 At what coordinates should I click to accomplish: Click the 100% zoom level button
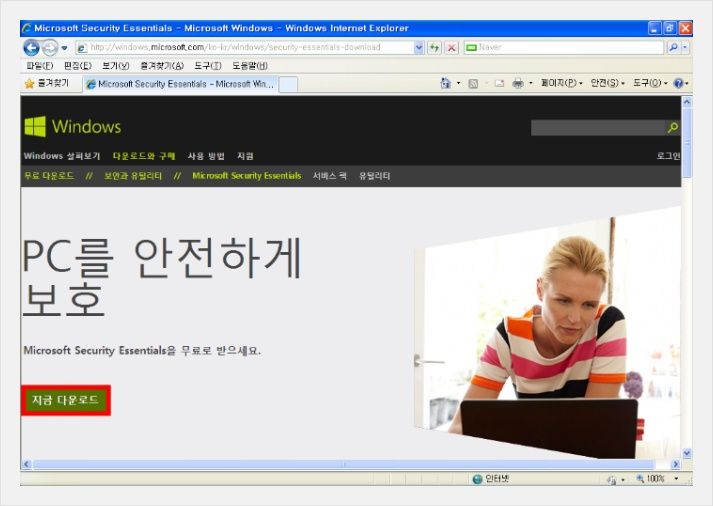coord(651,479)
